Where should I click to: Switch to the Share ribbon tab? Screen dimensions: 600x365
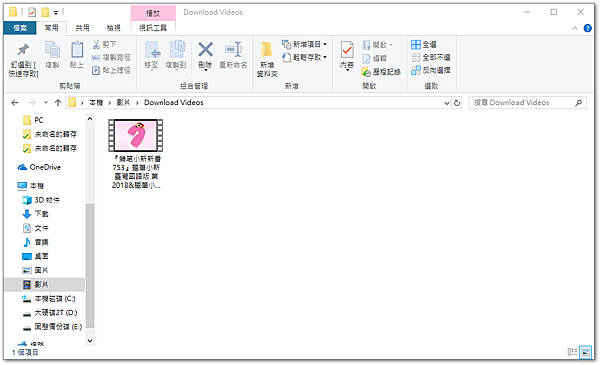82,28
